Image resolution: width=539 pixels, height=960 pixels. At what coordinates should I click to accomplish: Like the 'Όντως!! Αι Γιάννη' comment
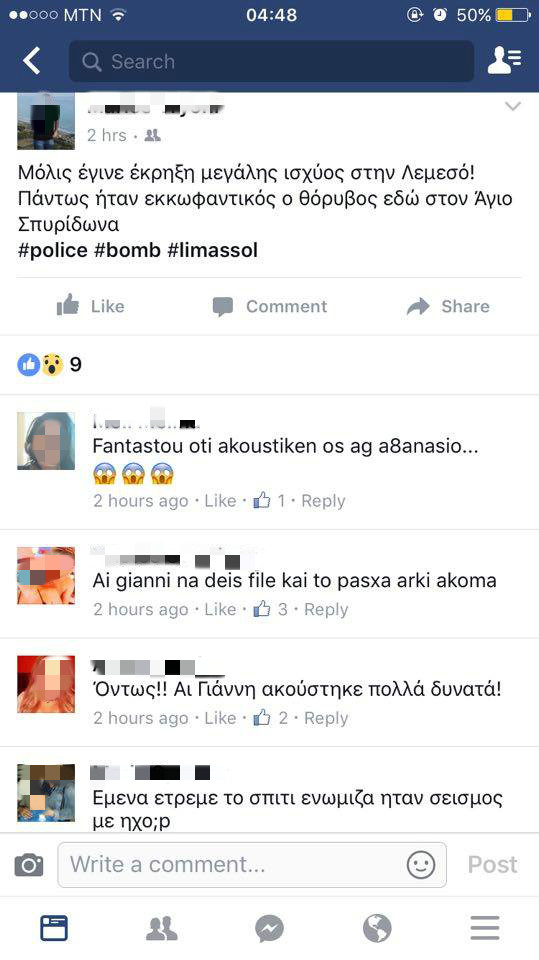click(220, 718)
